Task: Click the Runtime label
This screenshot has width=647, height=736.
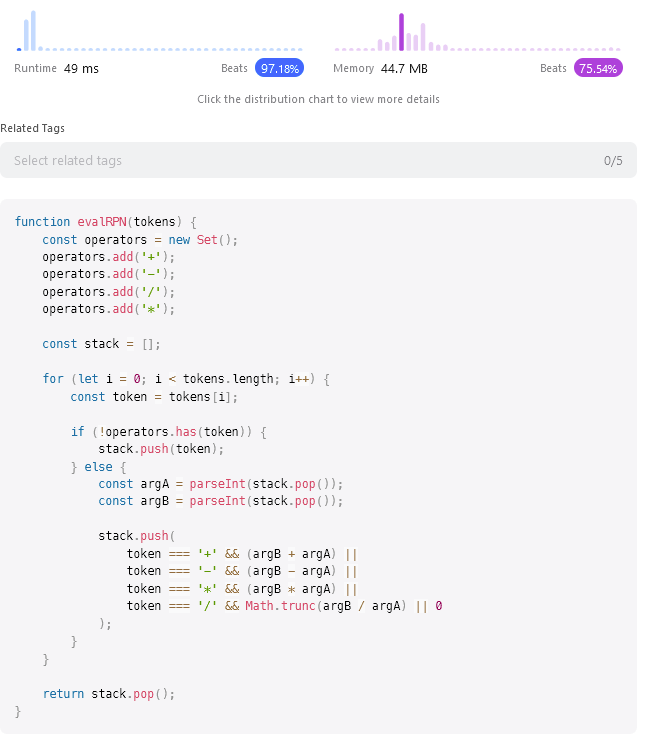Action: 35,69
